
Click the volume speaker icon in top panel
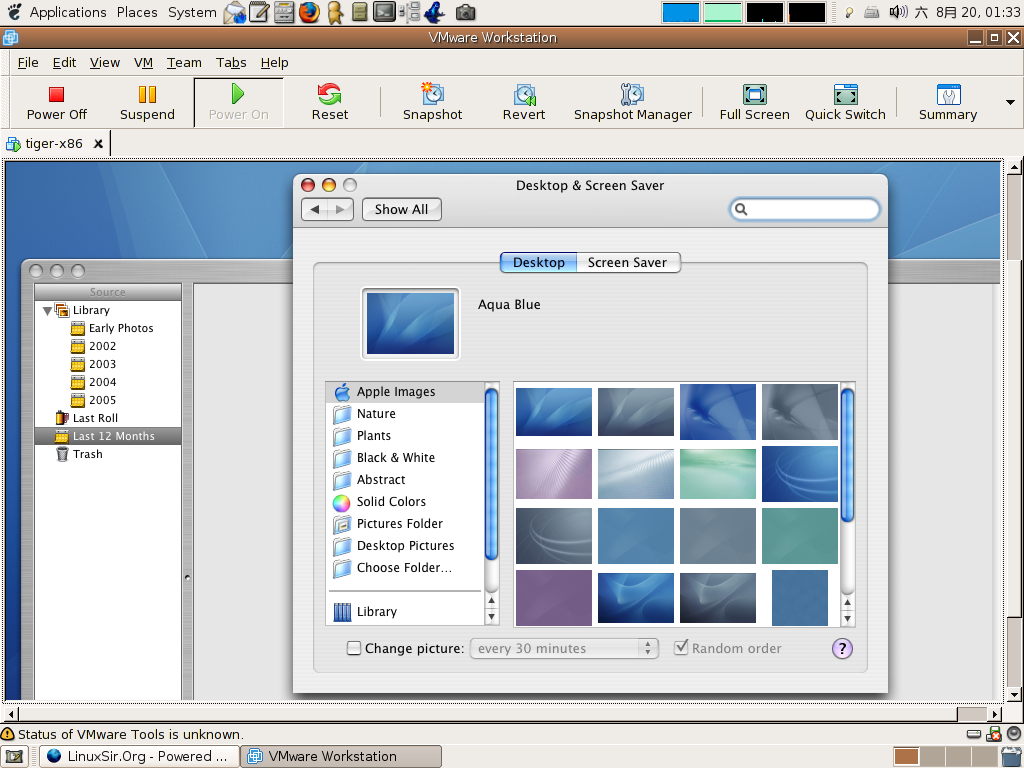898,12
